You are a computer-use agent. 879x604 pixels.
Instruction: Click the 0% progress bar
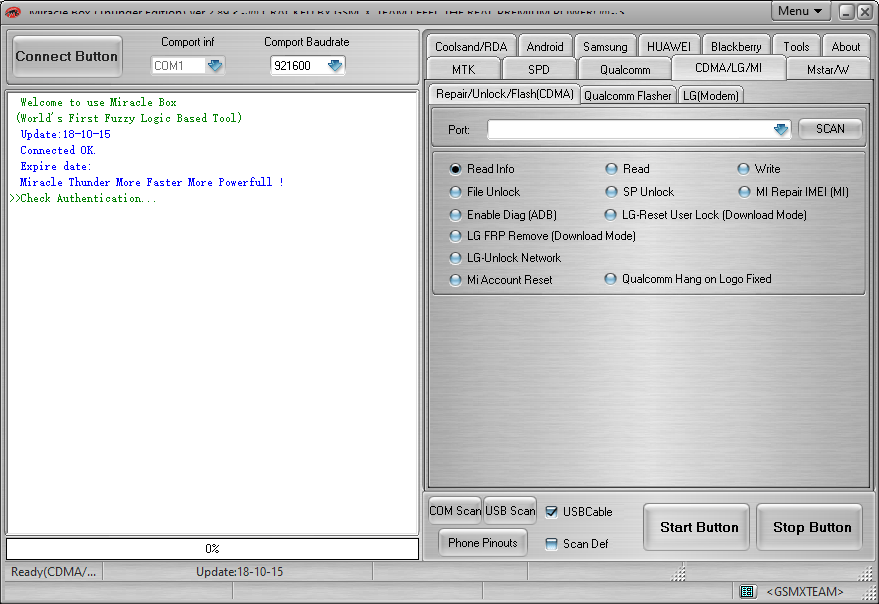(x=212, y=548)
